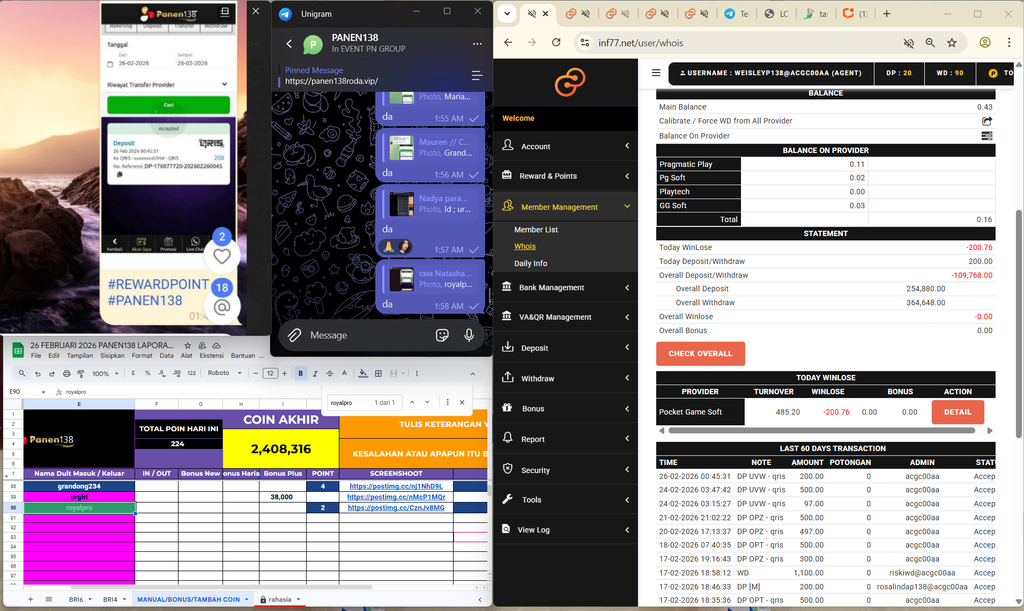This screenshot has width=1024, height=611.
Task: Open Chrome profile icon
Action: click(985, 42)
